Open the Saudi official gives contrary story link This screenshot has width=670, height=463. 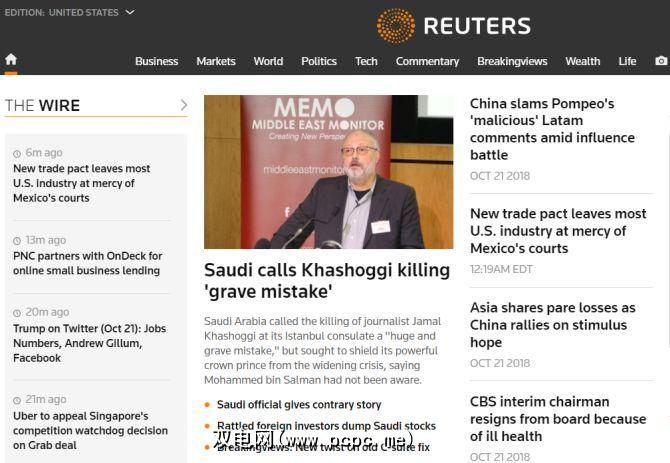coord(299,404)
